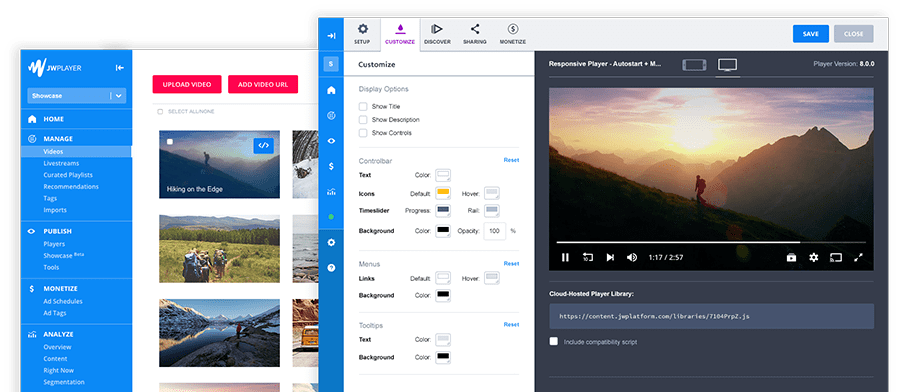Open the MONETIZE sidebar section

60,289
